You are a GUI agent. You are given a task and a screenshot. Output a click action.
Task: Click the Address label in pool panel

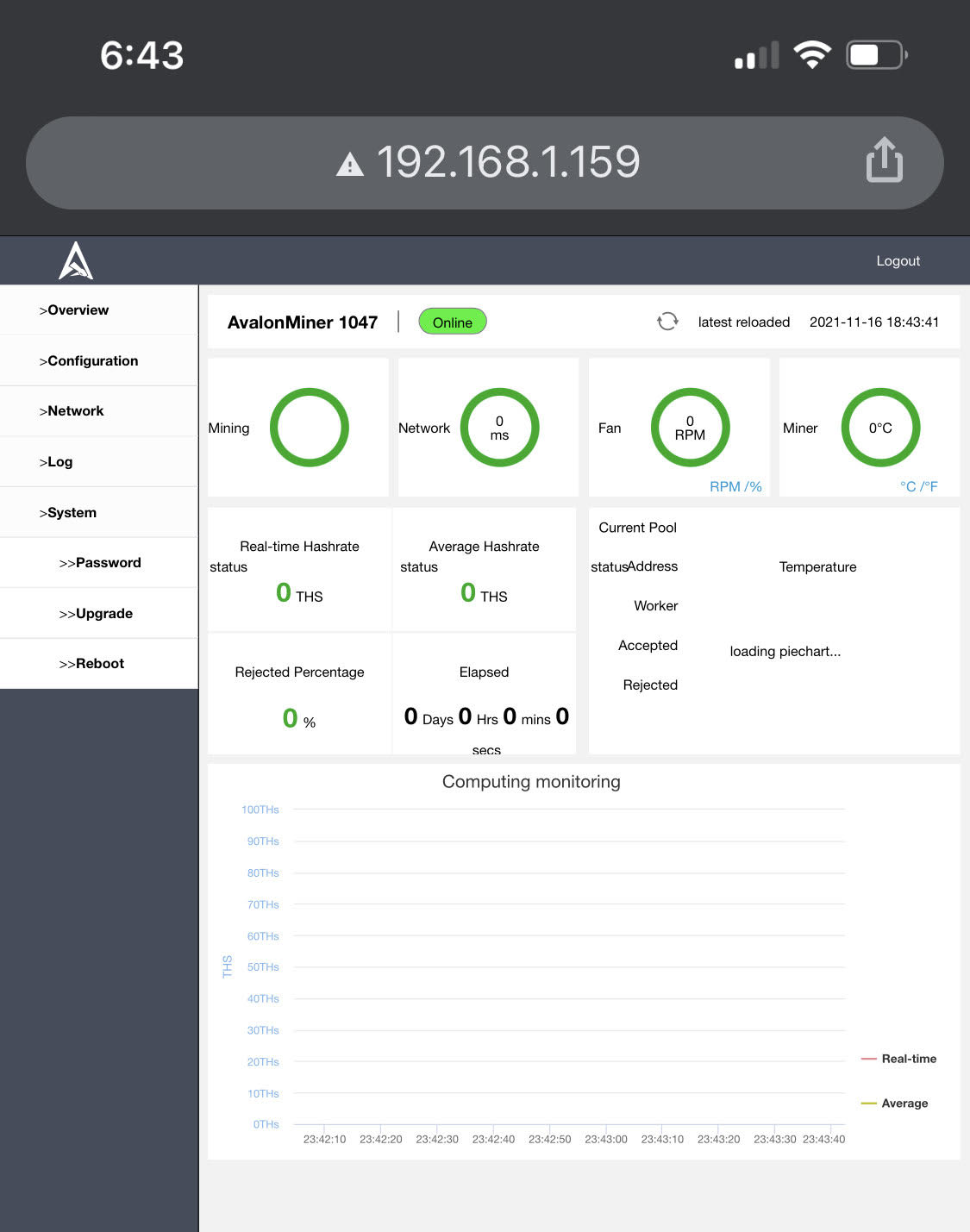tap(653, 566)
